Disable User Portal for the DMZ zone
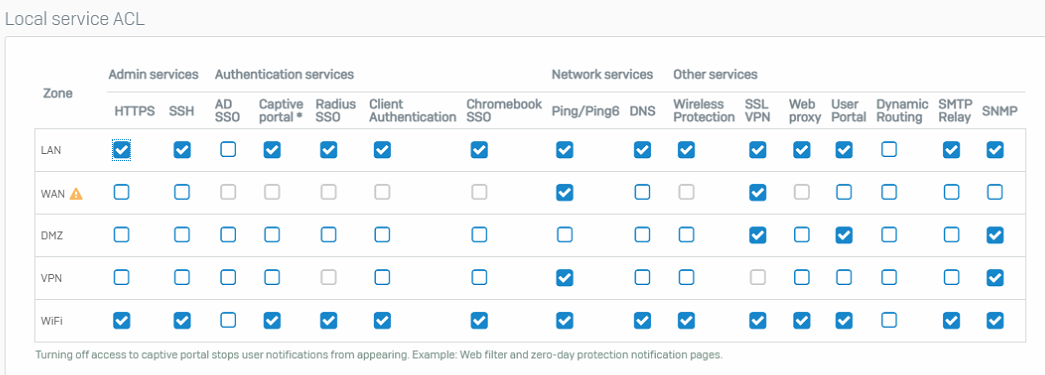Viewport: 1045px width, 375px height. [x=844, y=235]
